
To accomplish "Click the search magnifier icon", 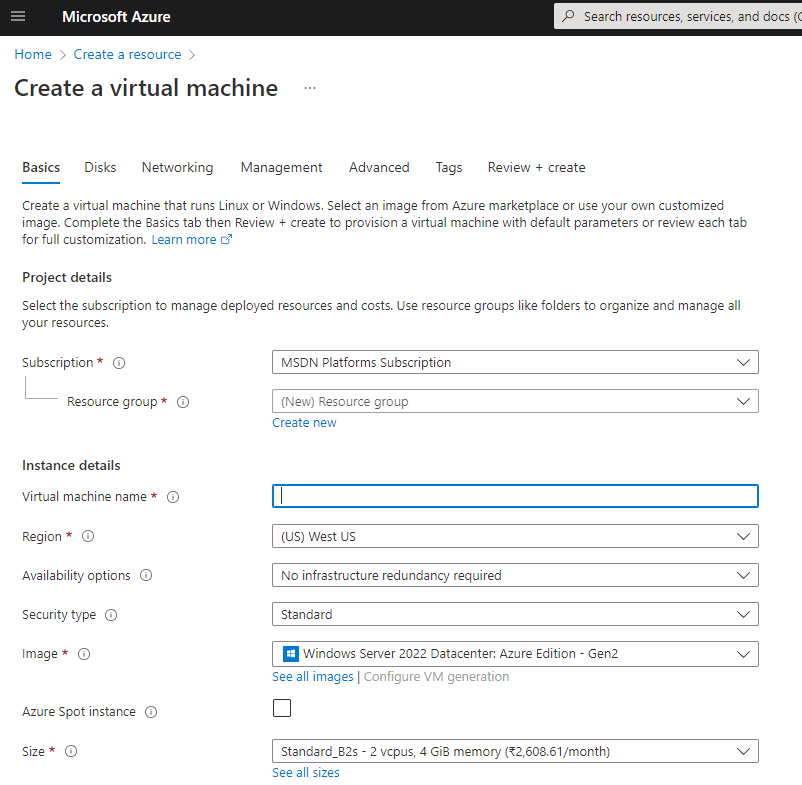I will click(568, 16).
